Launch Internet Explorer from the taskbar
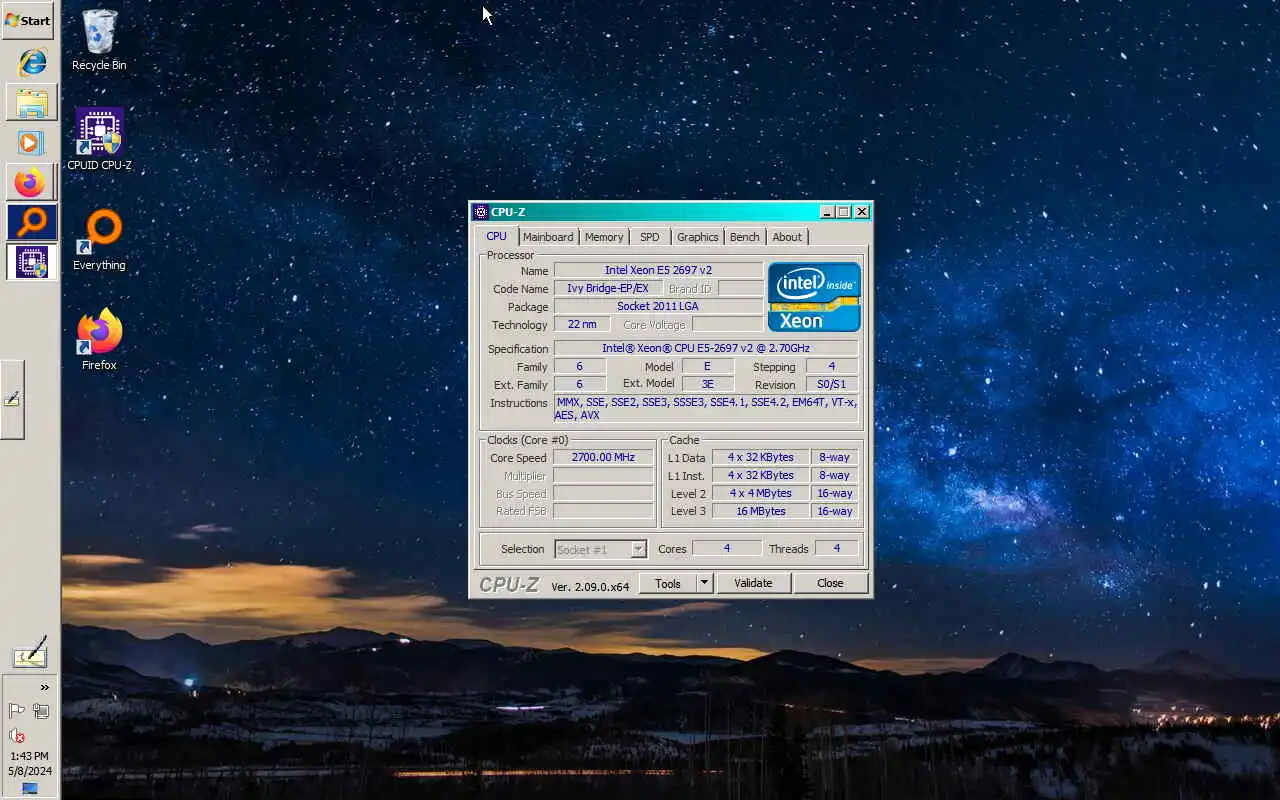Viewport: 1280px width, 800px height. (x=32, y=62)
